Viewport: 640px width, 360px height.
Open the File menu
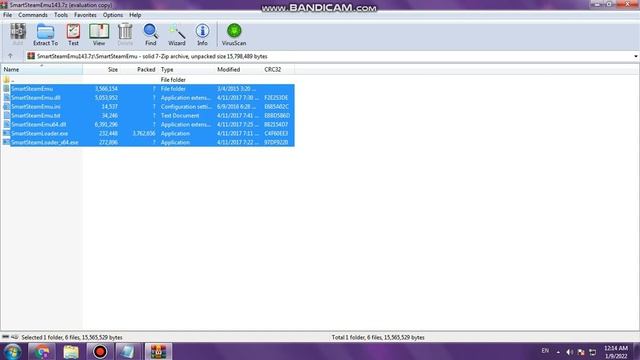pyautogui.click(x=7, y=15)
